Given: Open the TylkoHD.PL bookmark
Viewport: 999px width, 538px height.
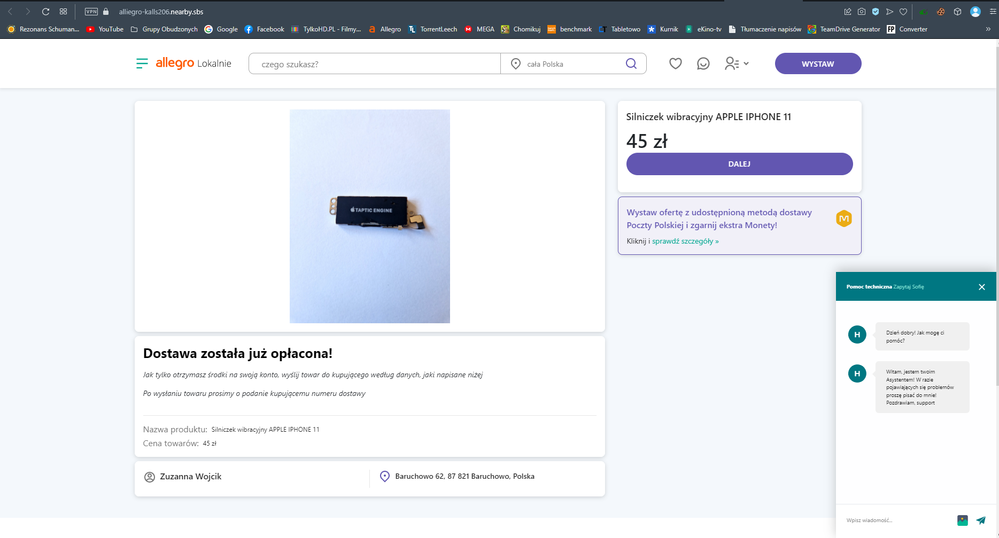Looking at the screenshot, I should (x=326, y=29).
